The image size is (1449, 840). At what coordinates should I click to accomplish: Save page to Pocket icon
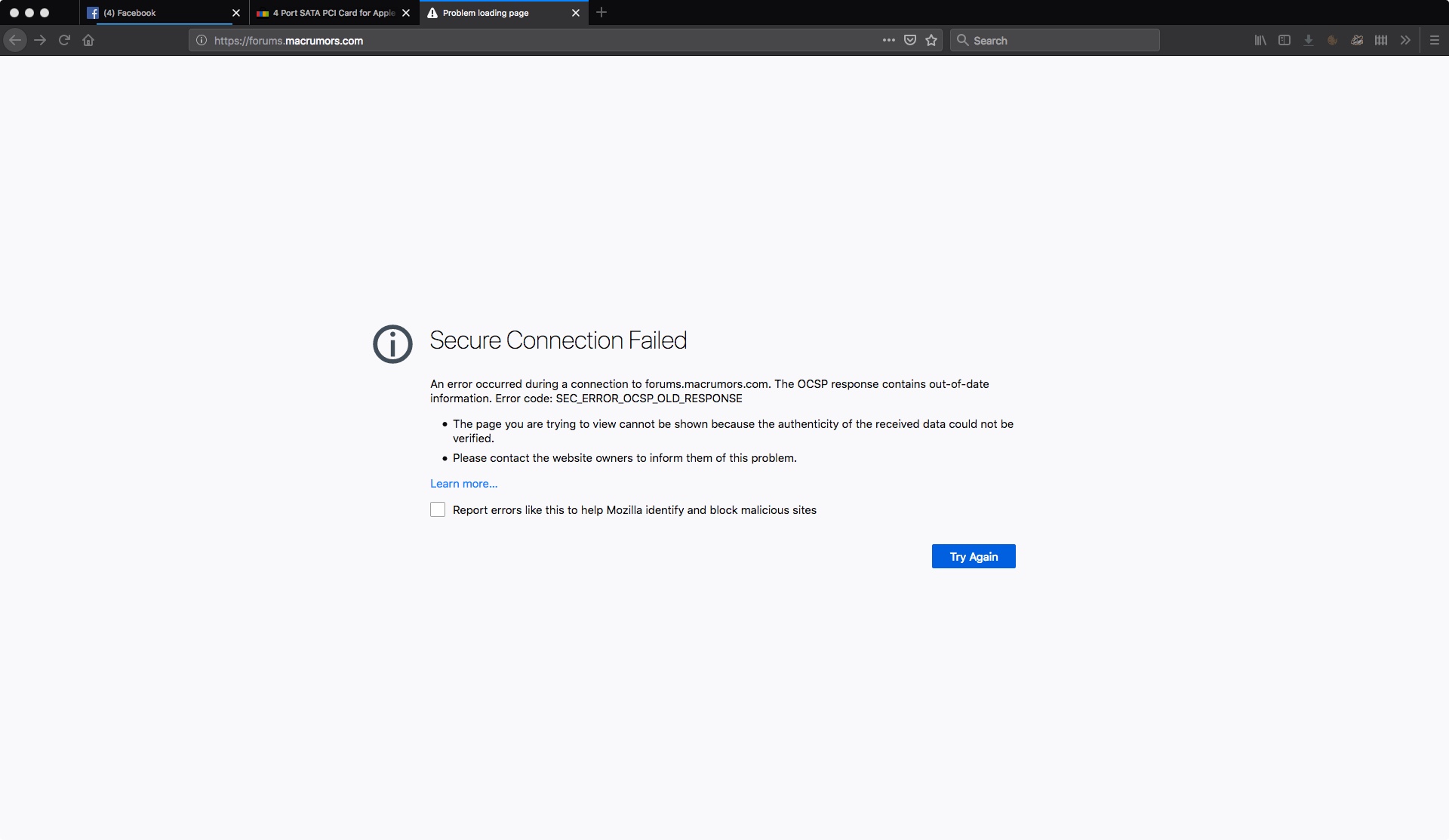(910, 40)
